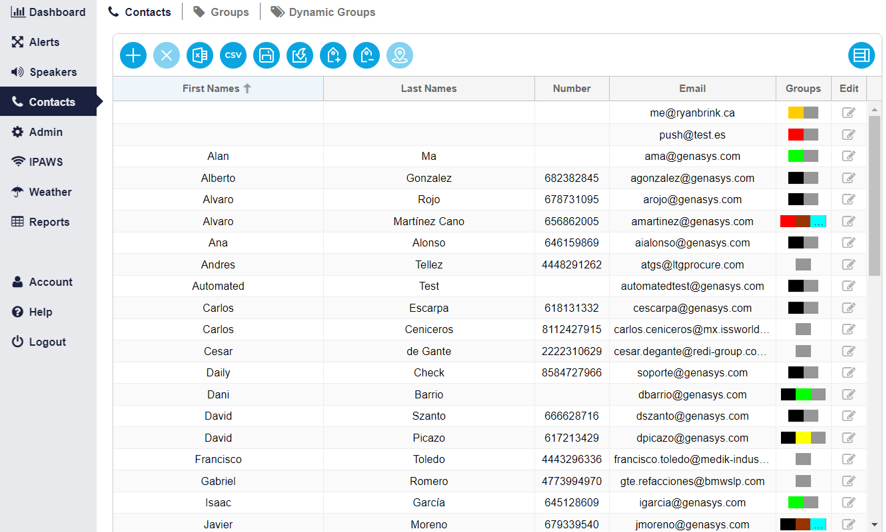Open the column layout panel icon

click(861, 56)
